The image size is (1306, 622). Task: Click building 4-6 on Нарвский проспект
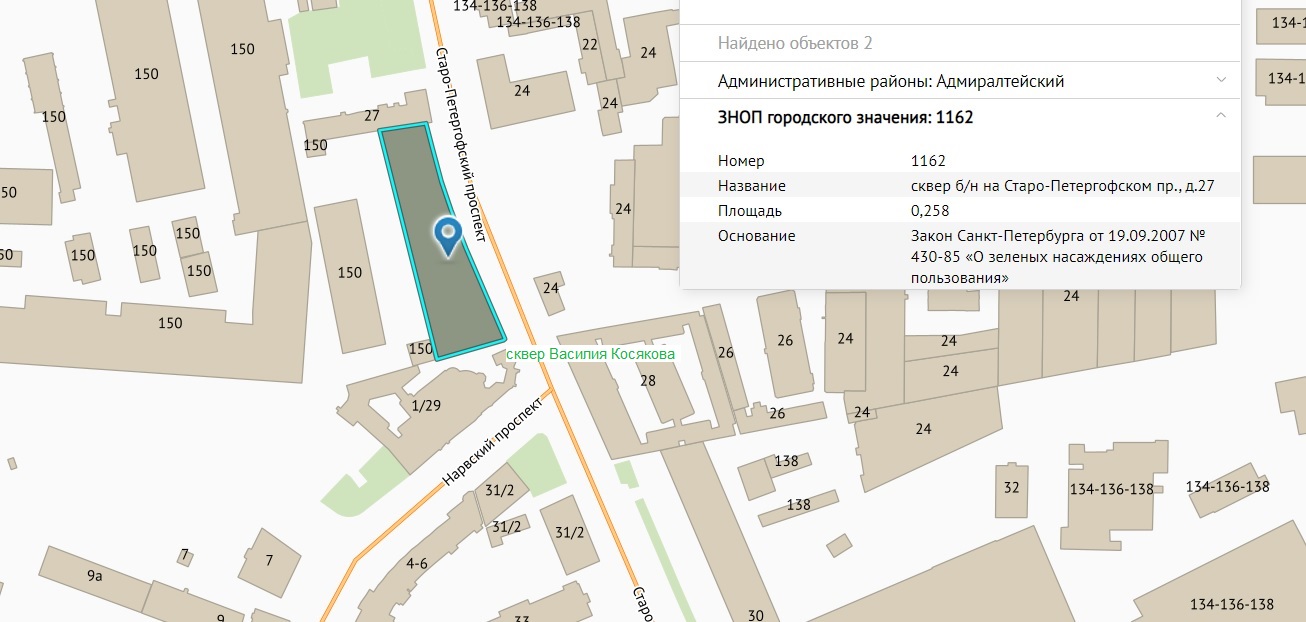(417, 563)
